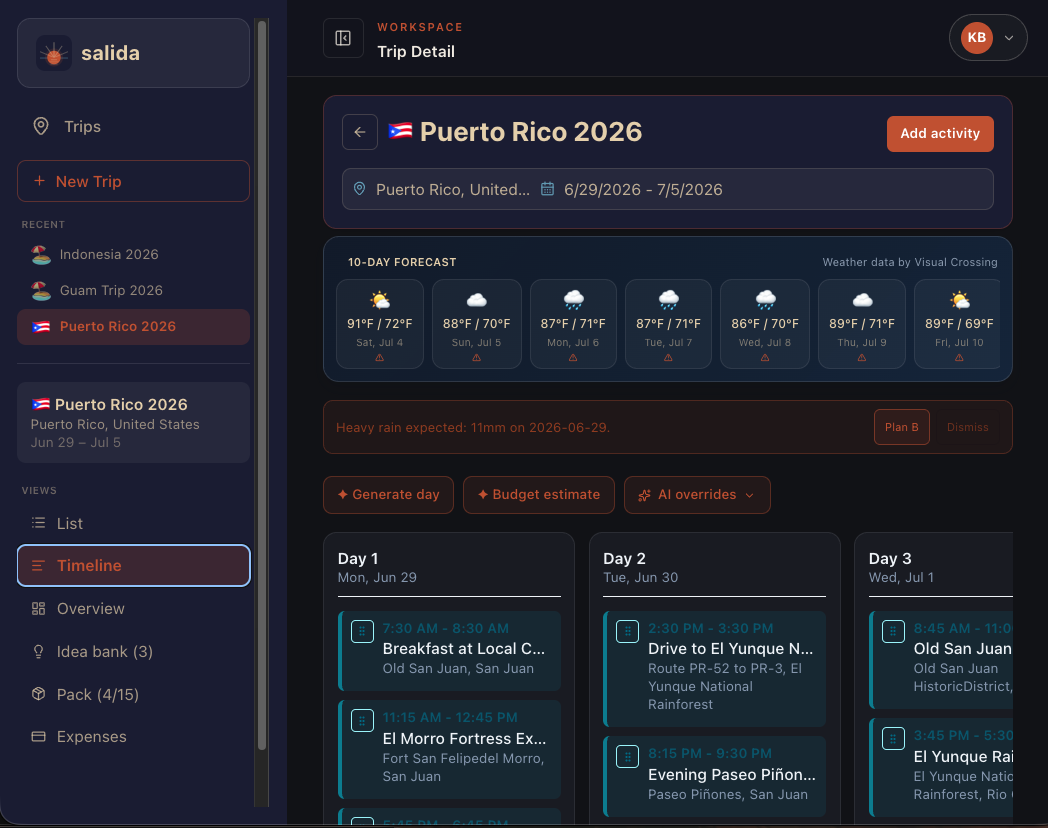Create a New Trip from sidebar
Screen dimensions: 1048x828
coord(134,181)
